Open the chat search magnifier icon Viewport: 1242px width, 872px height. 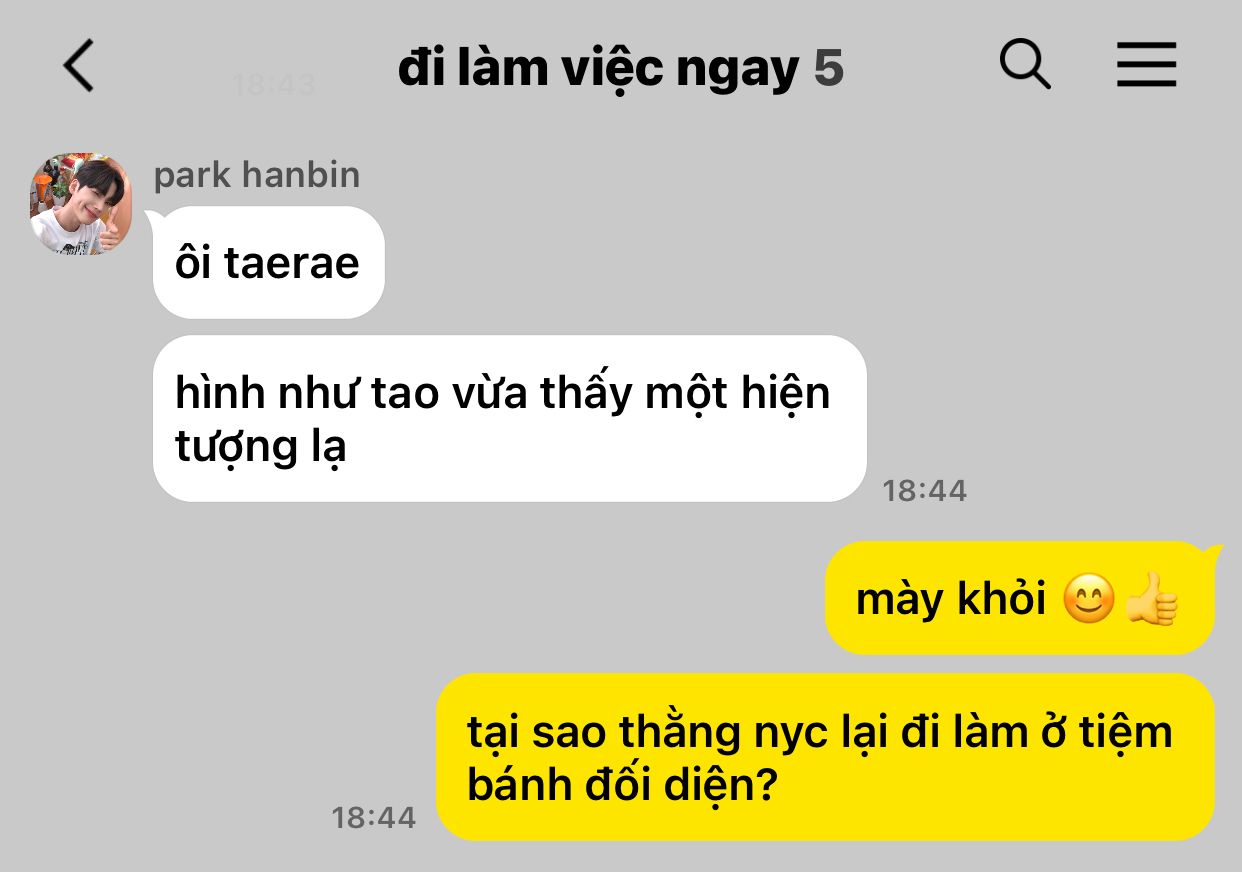point(1025,65)
